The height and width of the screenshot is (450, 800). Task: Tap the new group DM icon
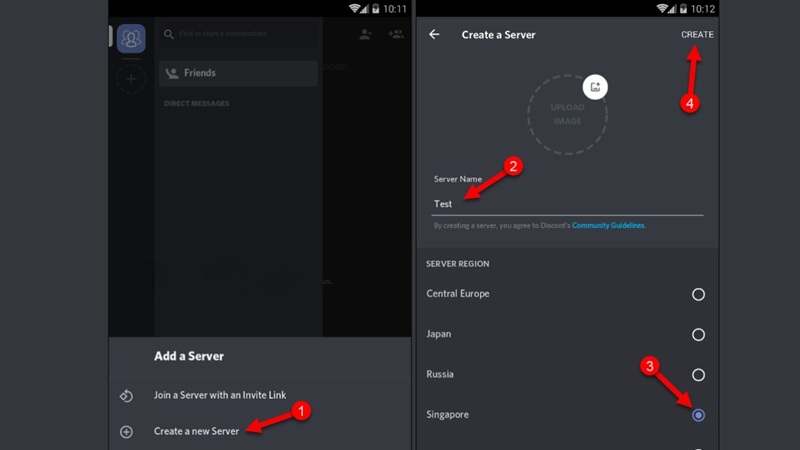coord(396,34)
